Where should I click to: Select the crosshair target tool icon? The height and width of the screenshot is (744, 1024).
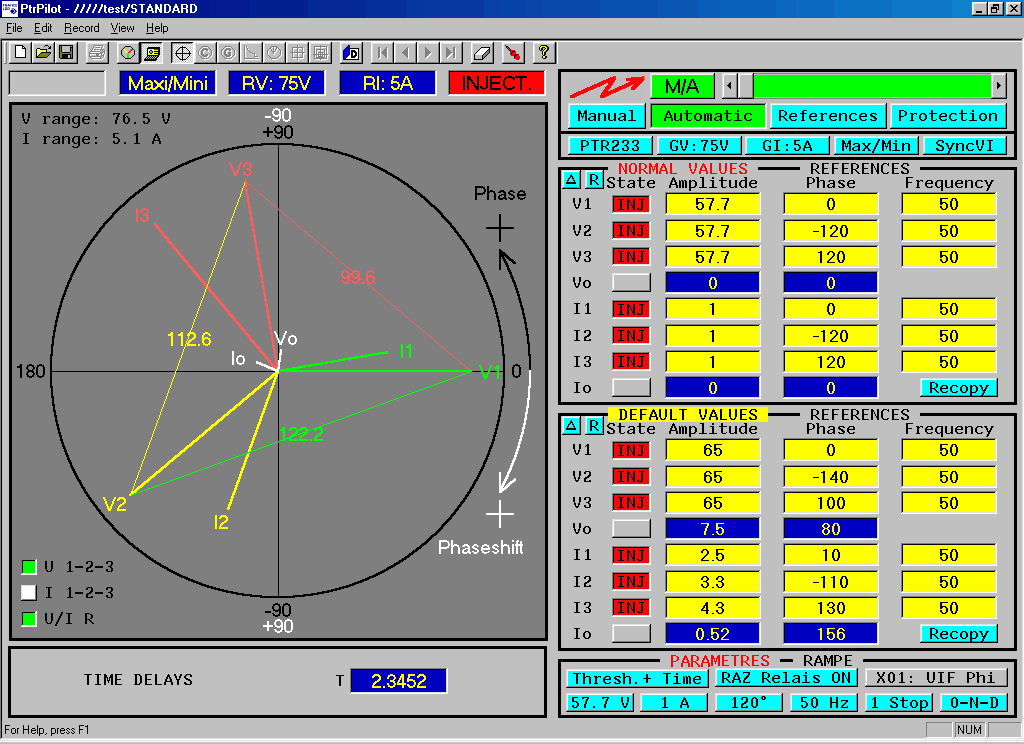pyautogui.click(x=182, y=52)
